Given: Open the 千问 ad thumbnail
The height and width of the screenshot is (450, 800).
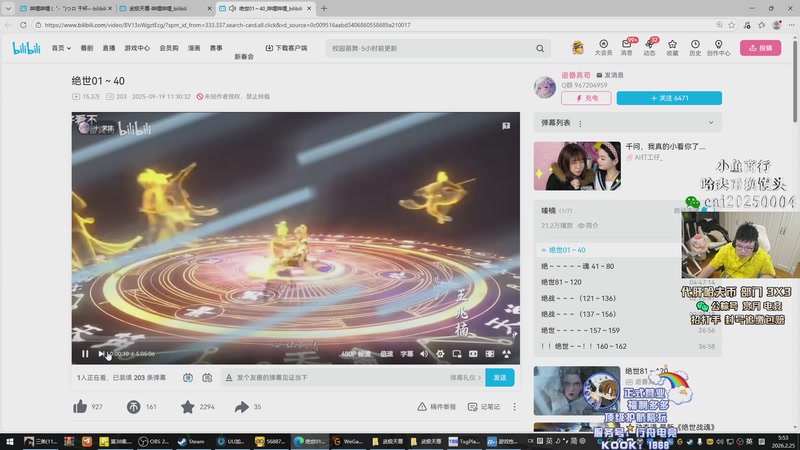Looking at the screenshot, I should tap(577, 166).
